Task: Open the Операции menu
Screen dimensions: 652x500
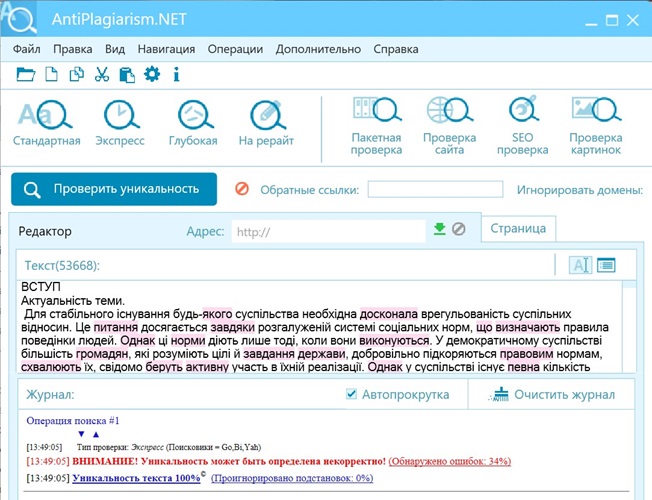Action: tap(235, 49)
